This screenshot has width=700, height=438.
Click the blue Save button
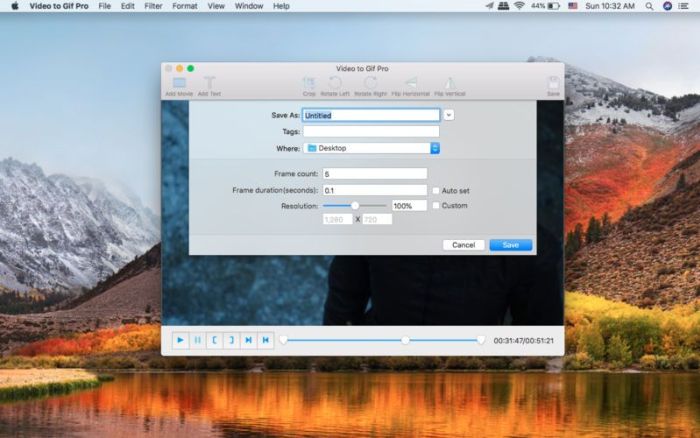(510, 245)
